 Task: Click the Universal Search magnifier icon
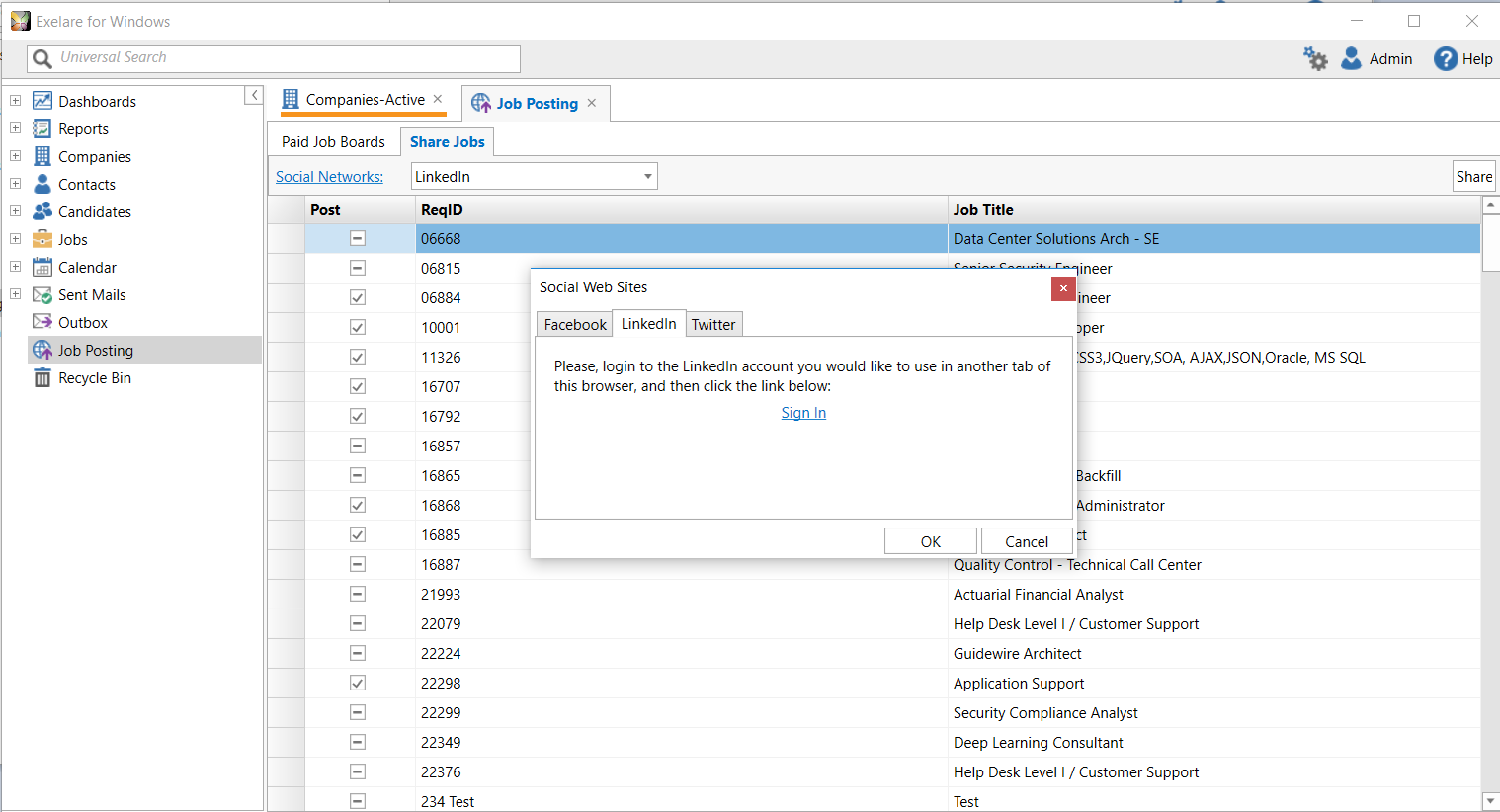coord(42,58)
